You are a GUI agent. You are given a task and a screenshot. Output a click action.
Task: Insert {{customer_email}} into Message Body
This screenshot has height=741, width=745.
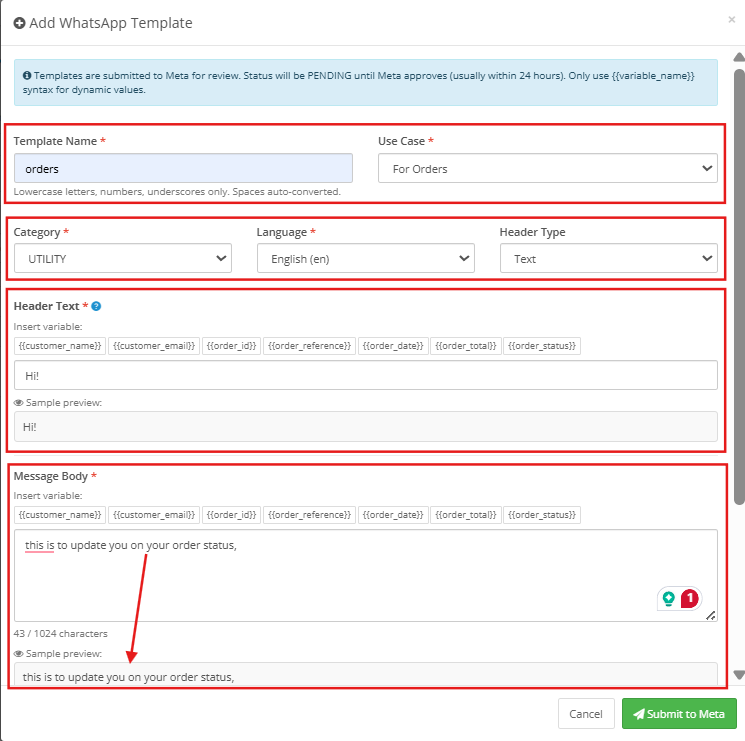pos(154,515)
